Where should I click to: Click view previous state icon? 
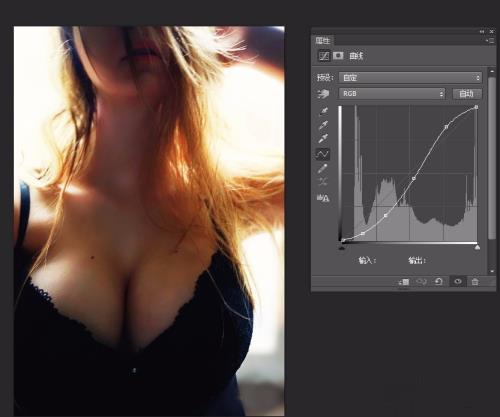click(421, 282)
